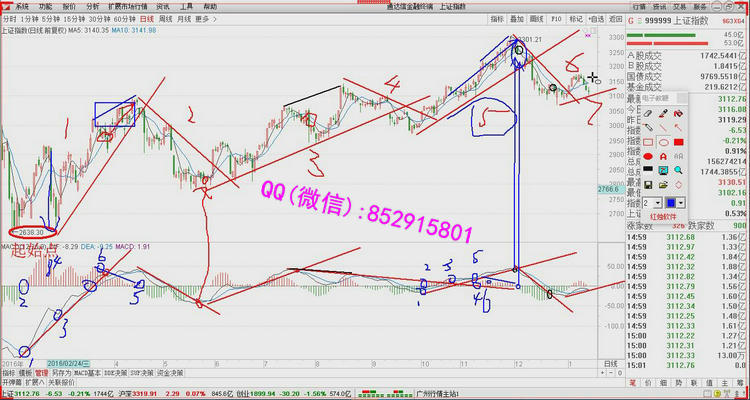This screenshot has width=750, height=400.
Task: Switch chart to 日线 daily period
Action: tap(147, 18)
